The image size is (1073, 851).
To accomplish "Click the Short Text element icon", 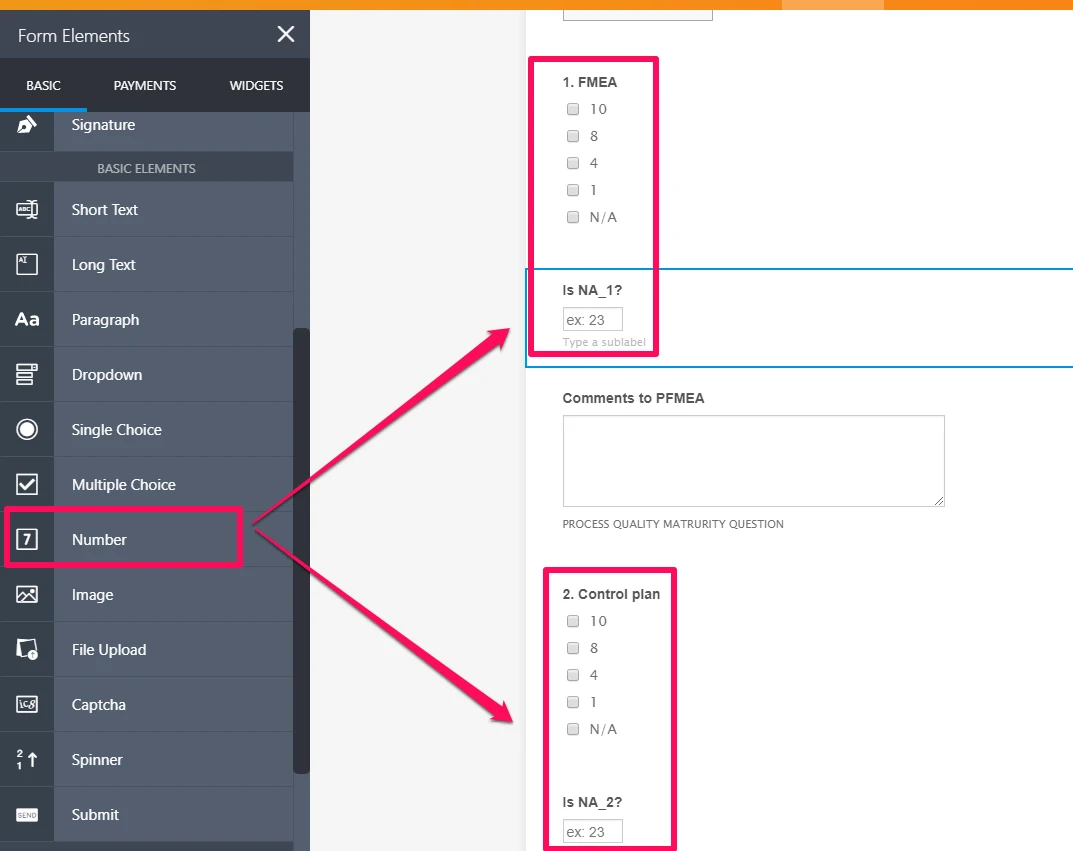I will (x=27, y=209).
